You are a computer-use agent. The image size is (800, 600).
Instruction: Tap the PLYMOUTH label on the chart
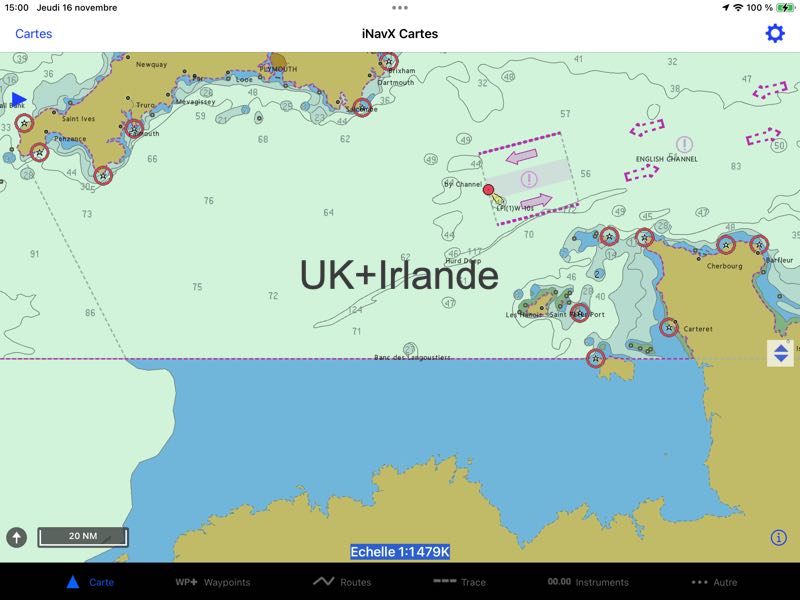(278, 69)
